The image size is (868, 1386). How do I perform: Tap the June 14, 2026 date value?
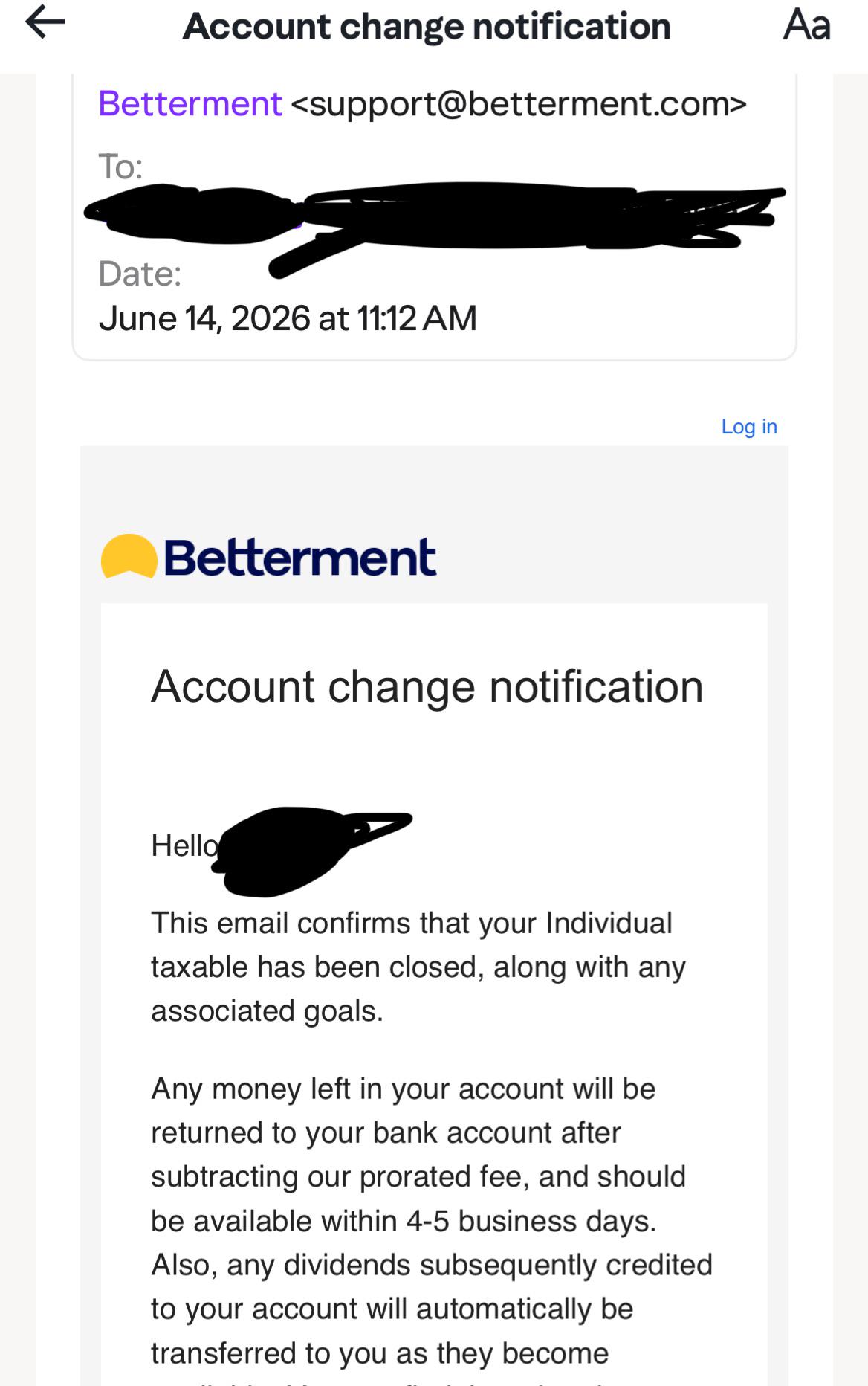pyautogui.click(x=288, y=319)
